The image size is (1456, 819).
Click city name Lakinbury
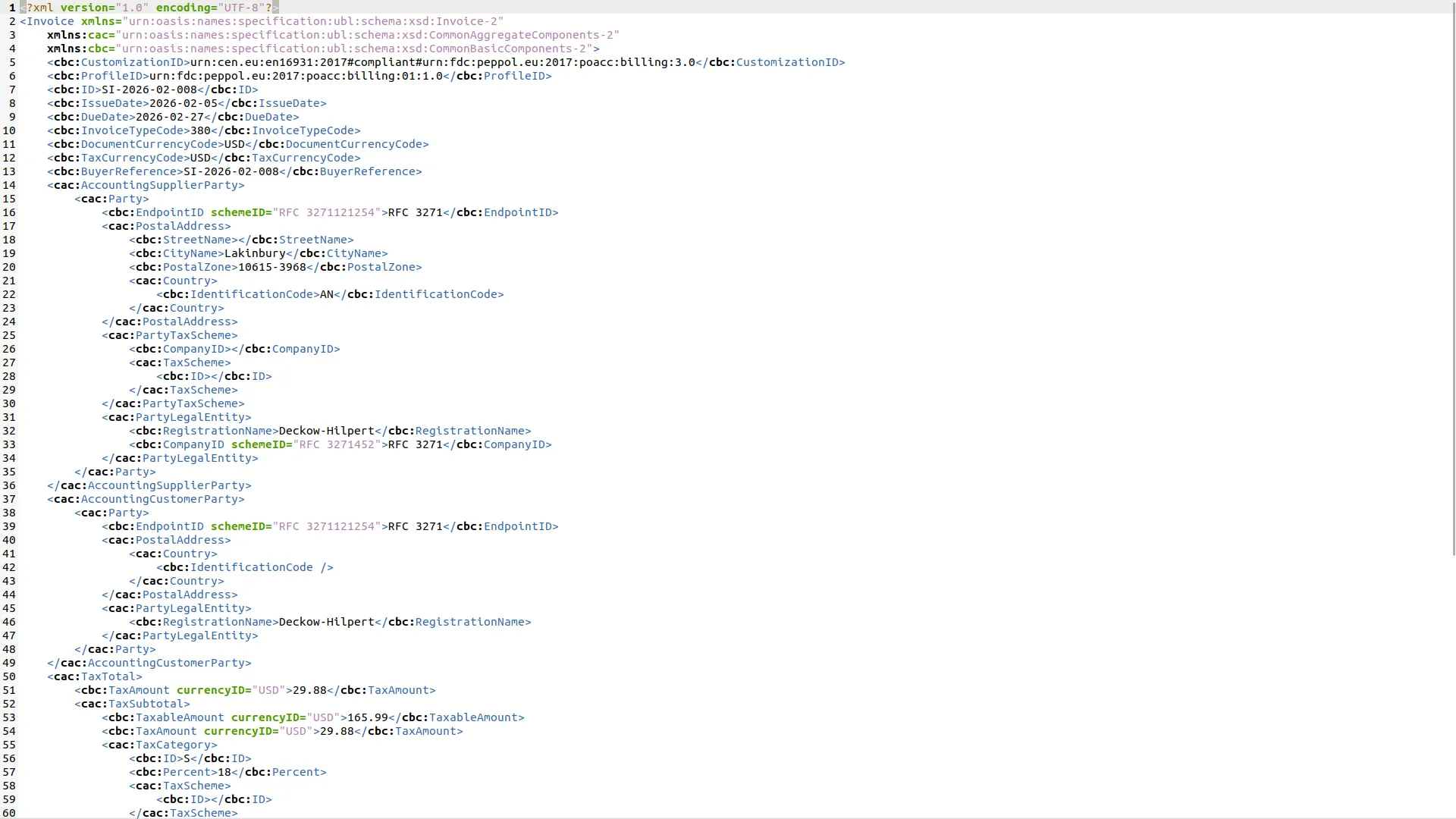255,253
